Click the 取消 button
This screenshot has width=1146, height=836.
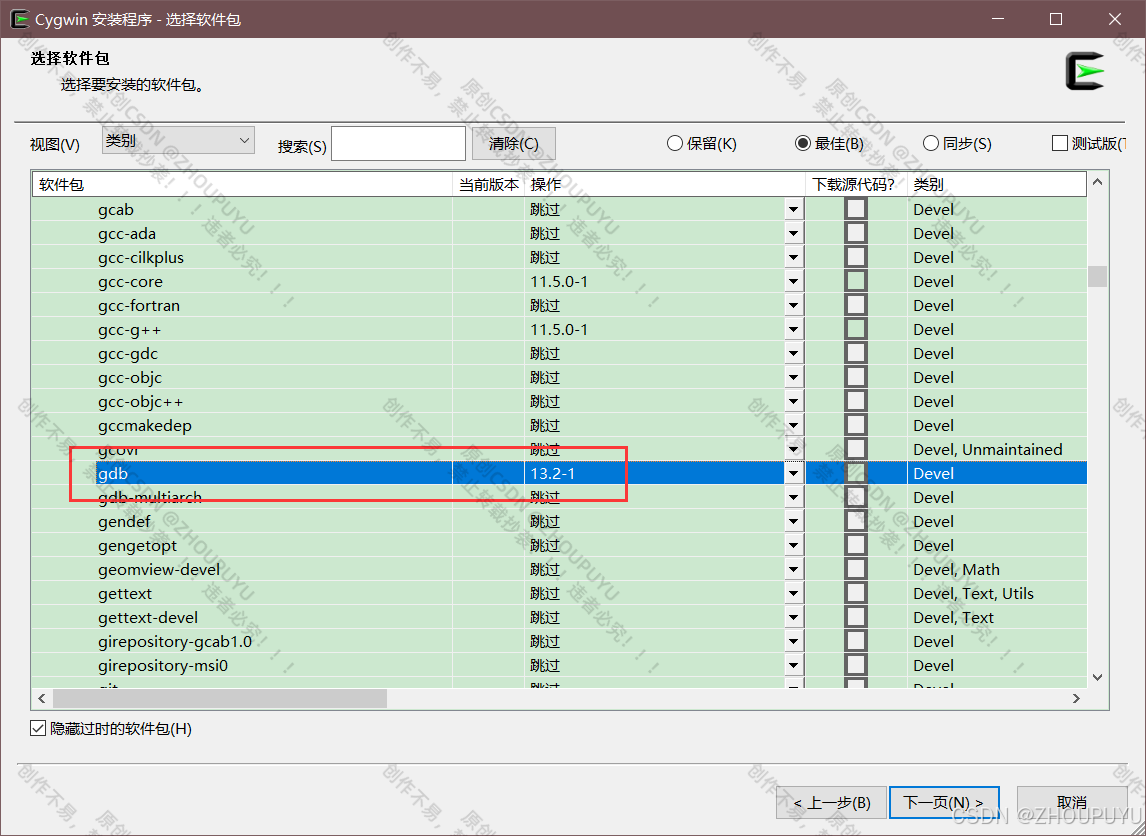pos(1071,803)
